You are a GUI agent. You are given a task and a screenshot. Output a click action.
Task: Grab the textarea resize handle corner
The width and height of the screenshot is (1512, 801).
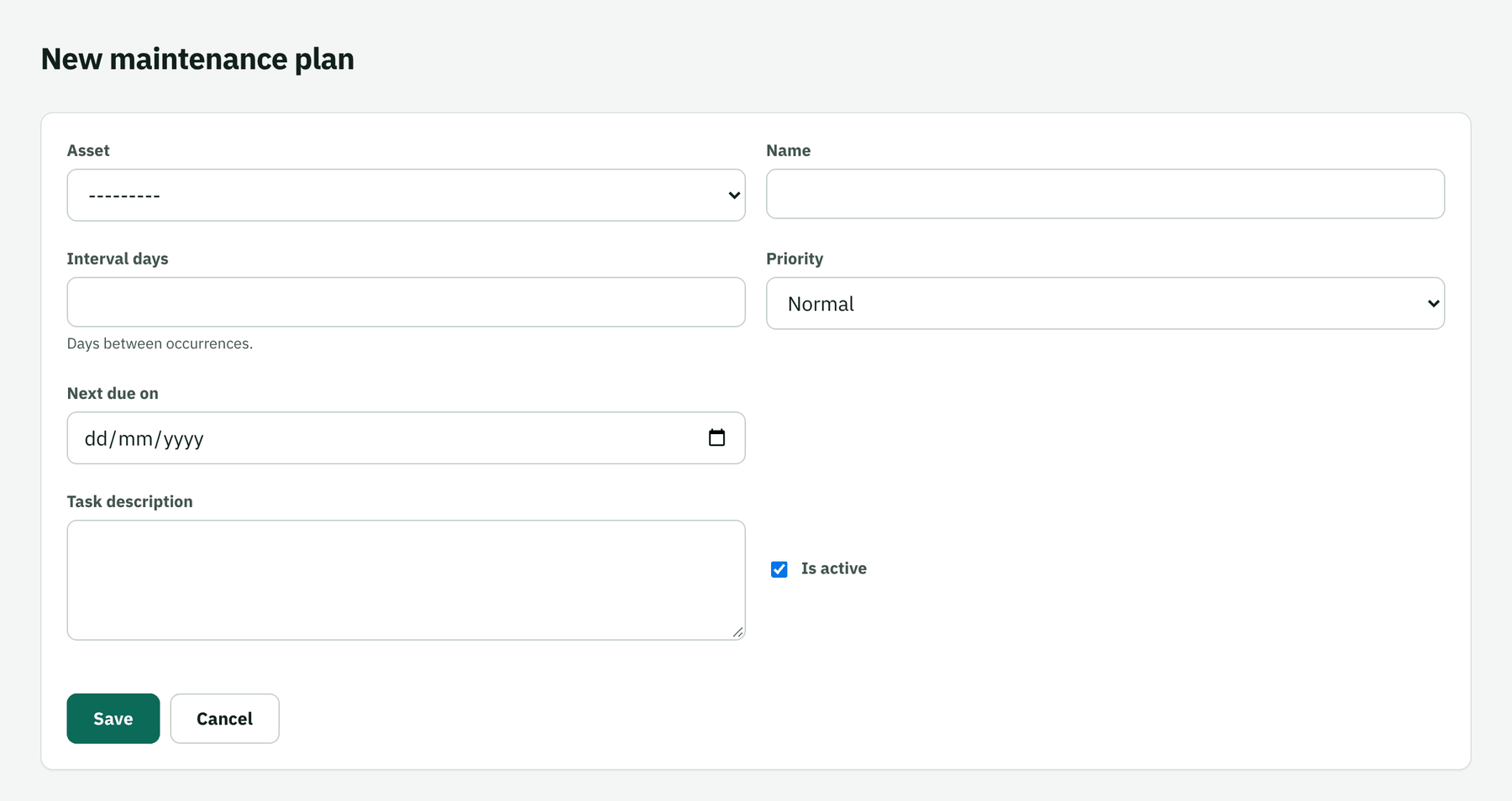pos(738,632)
